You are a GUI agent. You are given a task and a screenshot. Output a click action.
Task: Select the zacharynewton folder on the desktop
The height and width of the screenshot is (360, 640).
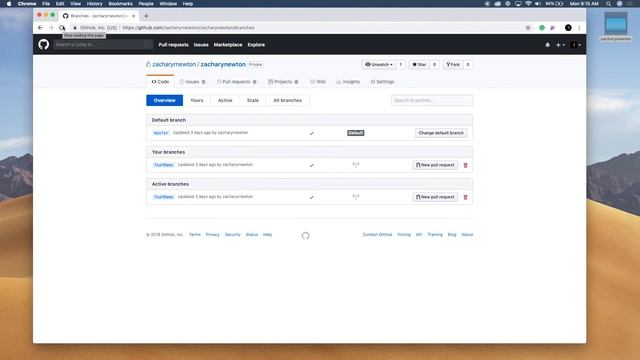click(616, 27)
